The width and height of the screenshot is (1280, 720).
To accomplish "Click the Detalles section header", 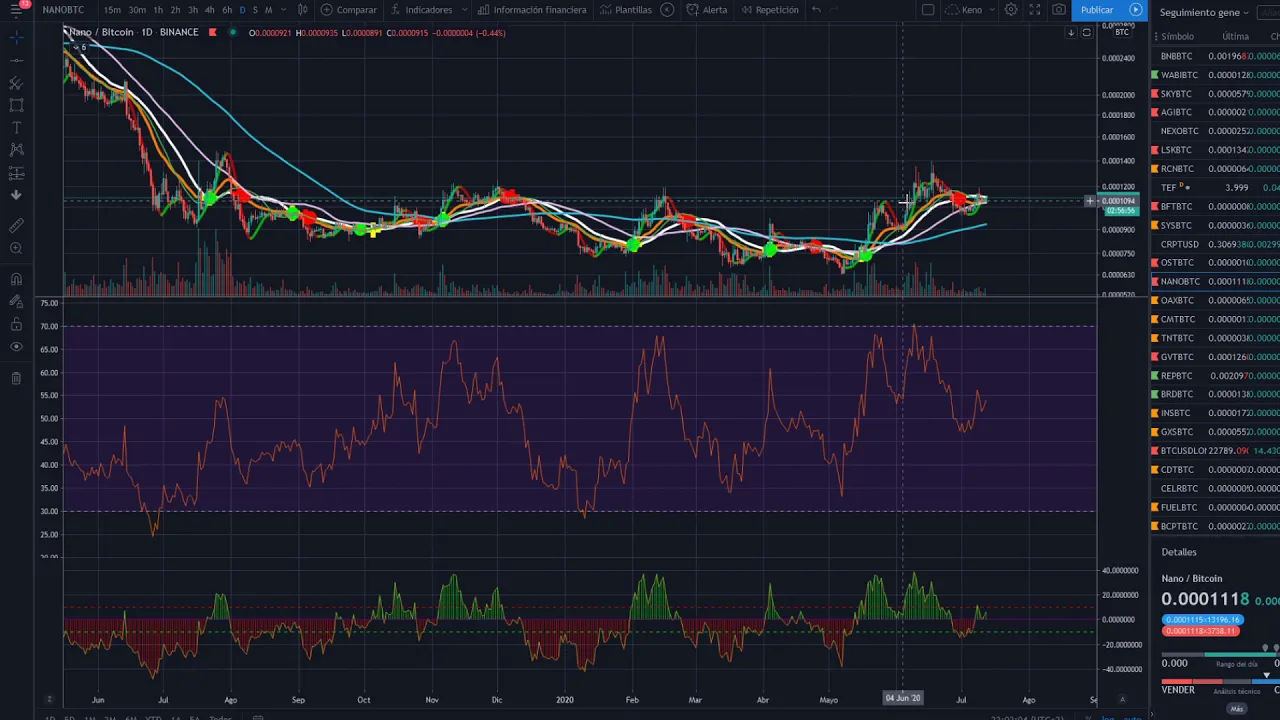I will coord(1179,552).
